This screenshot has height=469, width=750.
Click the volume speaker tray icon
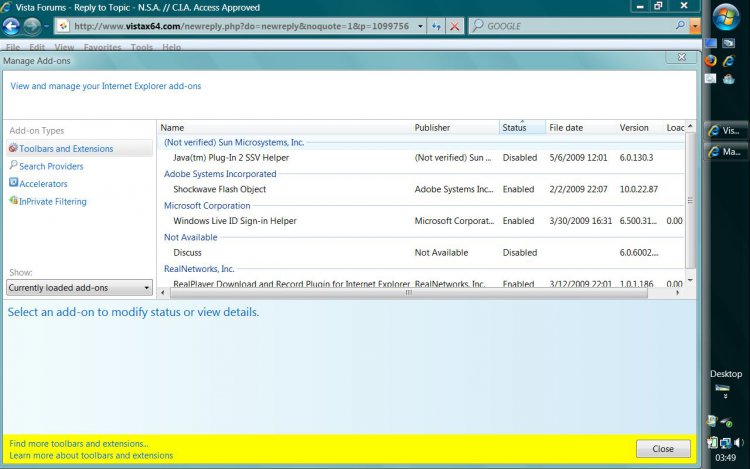pos(739,443)
